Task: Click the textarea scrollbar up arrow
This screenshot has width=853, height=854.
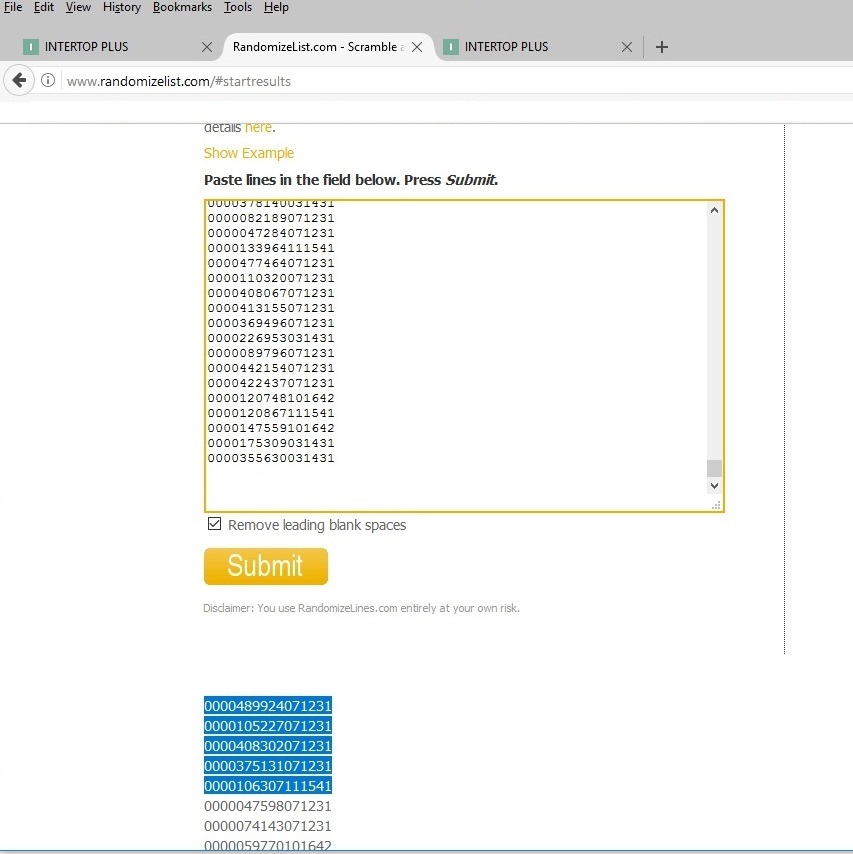Action: click(714, 210)
